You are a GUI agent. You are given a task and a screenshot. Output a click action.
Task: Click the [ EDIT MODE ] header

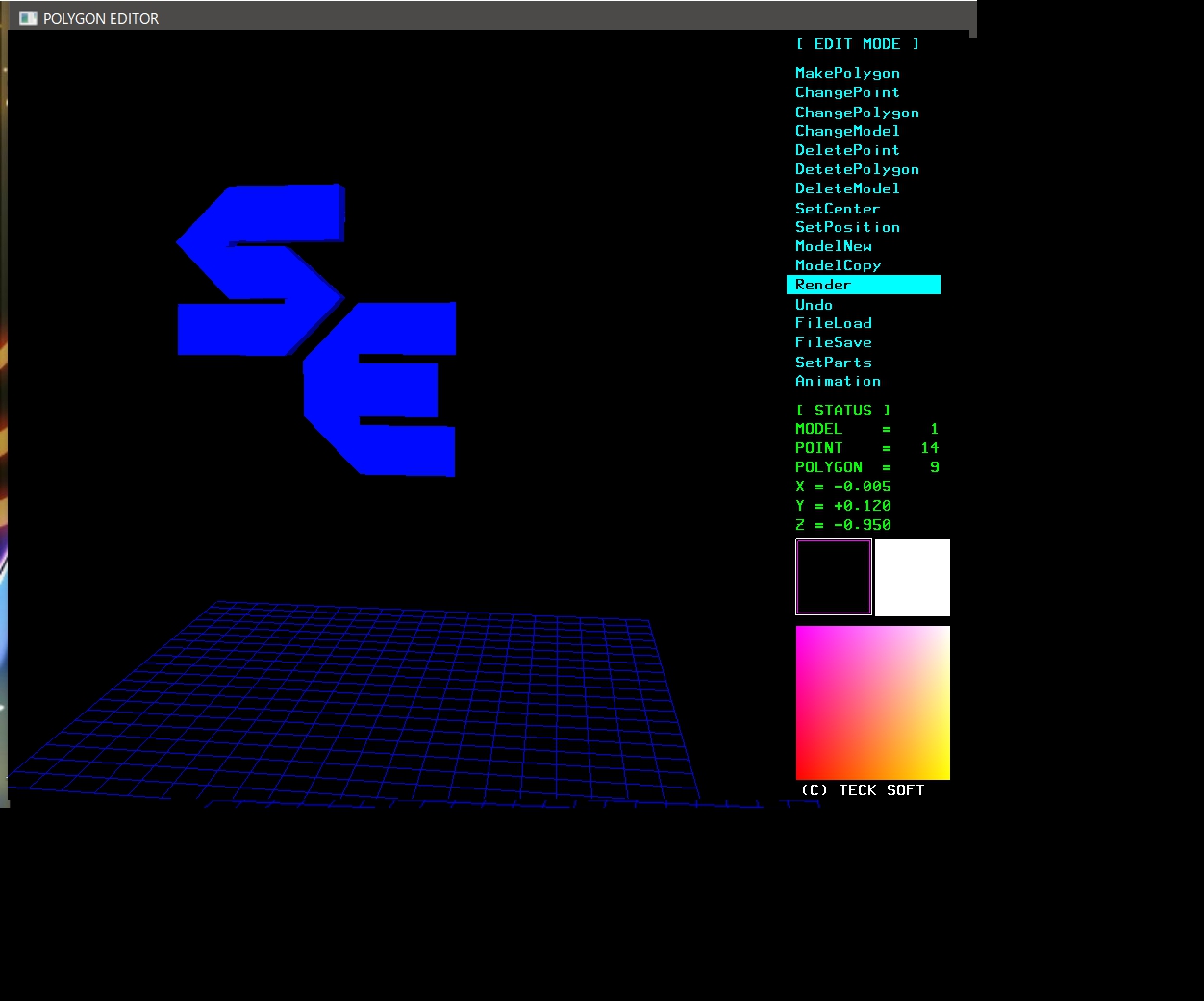[857, 44]
